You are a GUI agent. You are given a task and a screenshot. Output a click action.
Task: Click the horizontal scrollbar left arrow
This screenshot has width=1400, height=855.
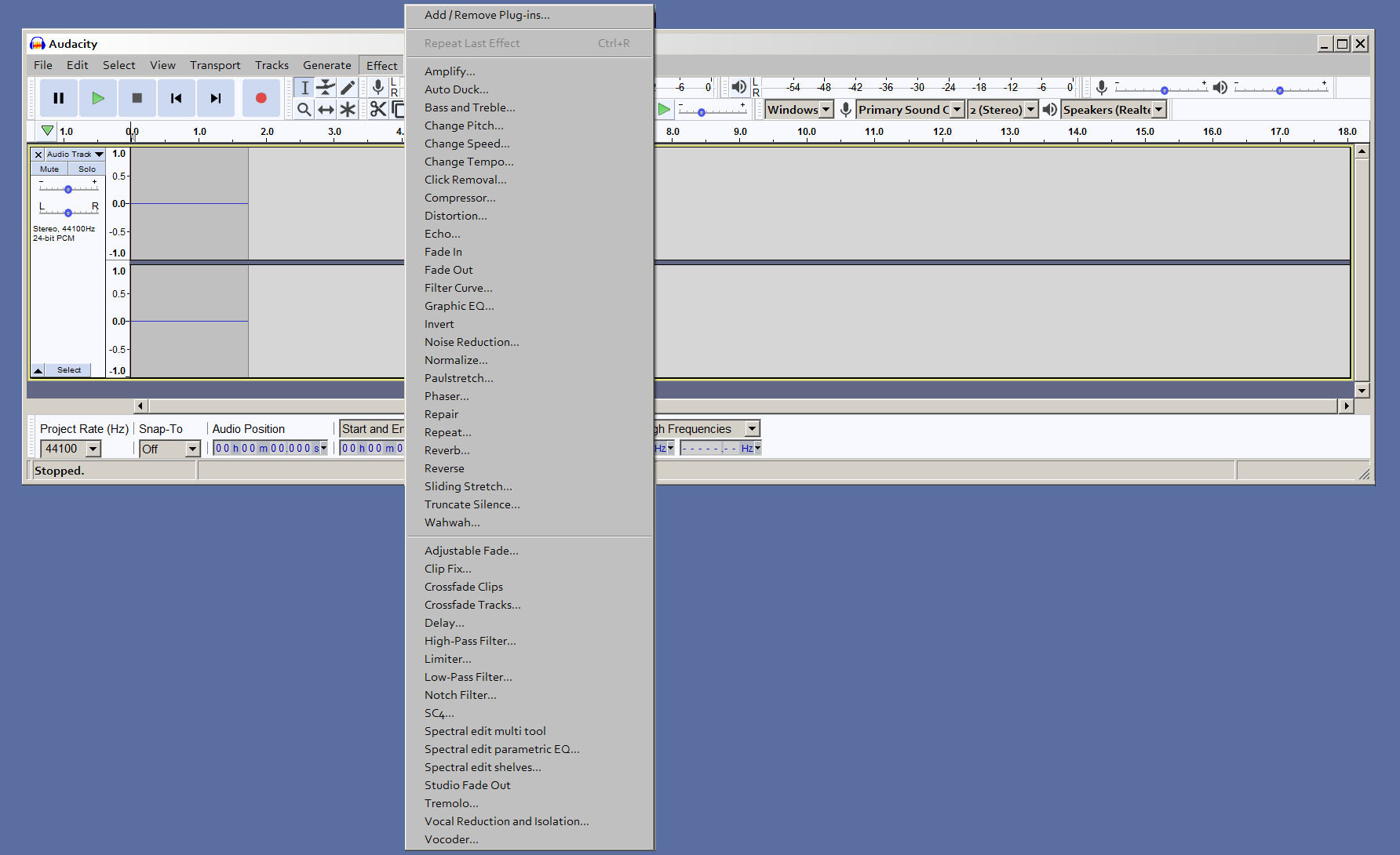pos(140,406)
